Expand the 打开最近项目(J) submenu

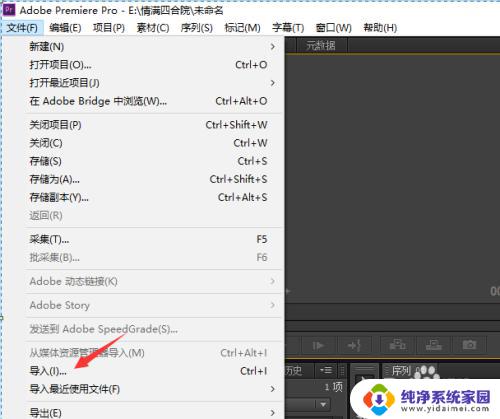tap(273, 83)
